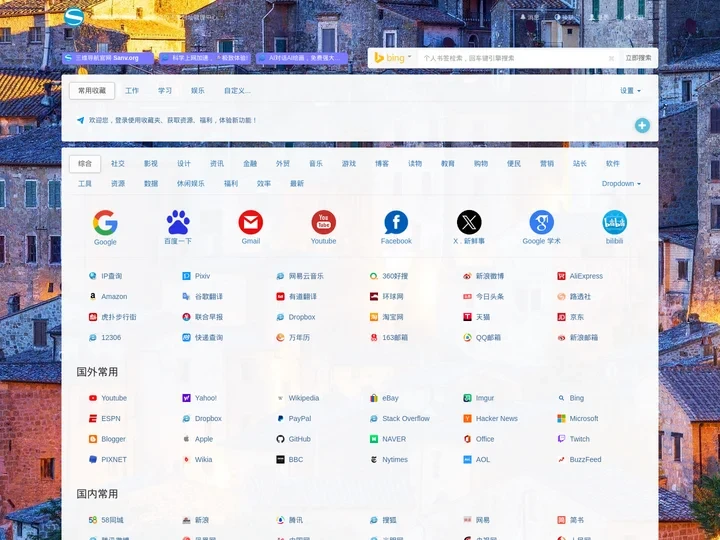
Task: Click the Amazon icon in the list
Action: point(93,297)
